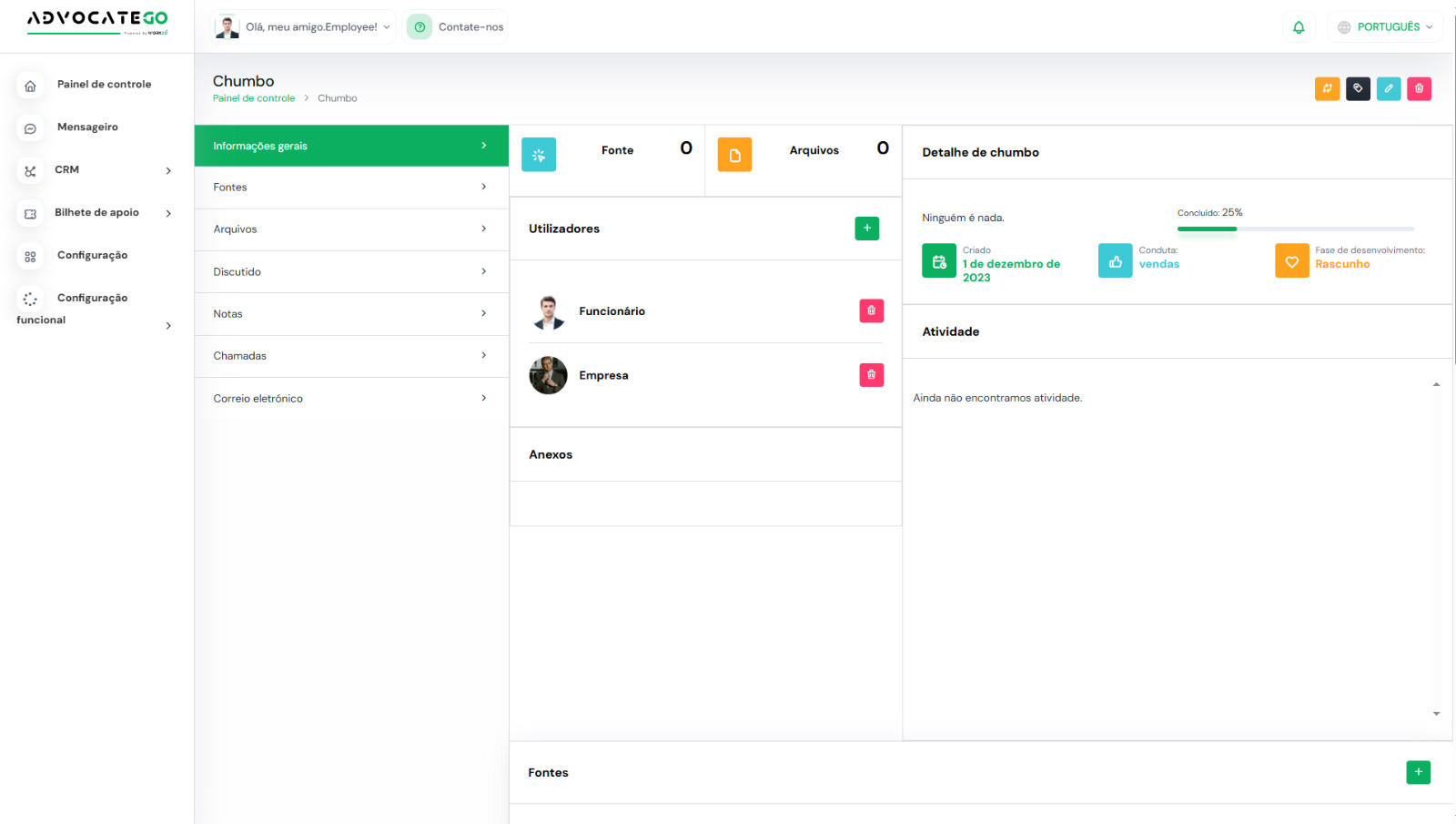Click the AdvocateGo logo
This screenshot has width=1456, height=824.
[x=97, y=22]
